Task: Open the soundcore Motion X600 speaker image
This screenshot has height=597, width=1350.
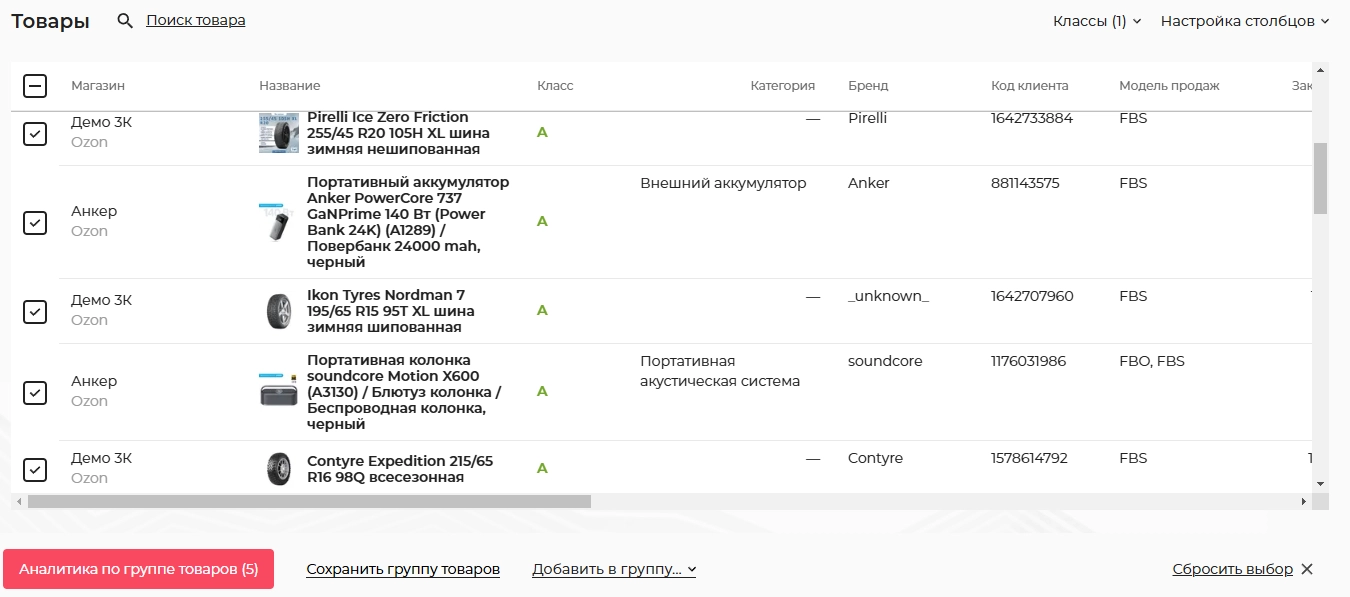Action: (x=279, y=391)
